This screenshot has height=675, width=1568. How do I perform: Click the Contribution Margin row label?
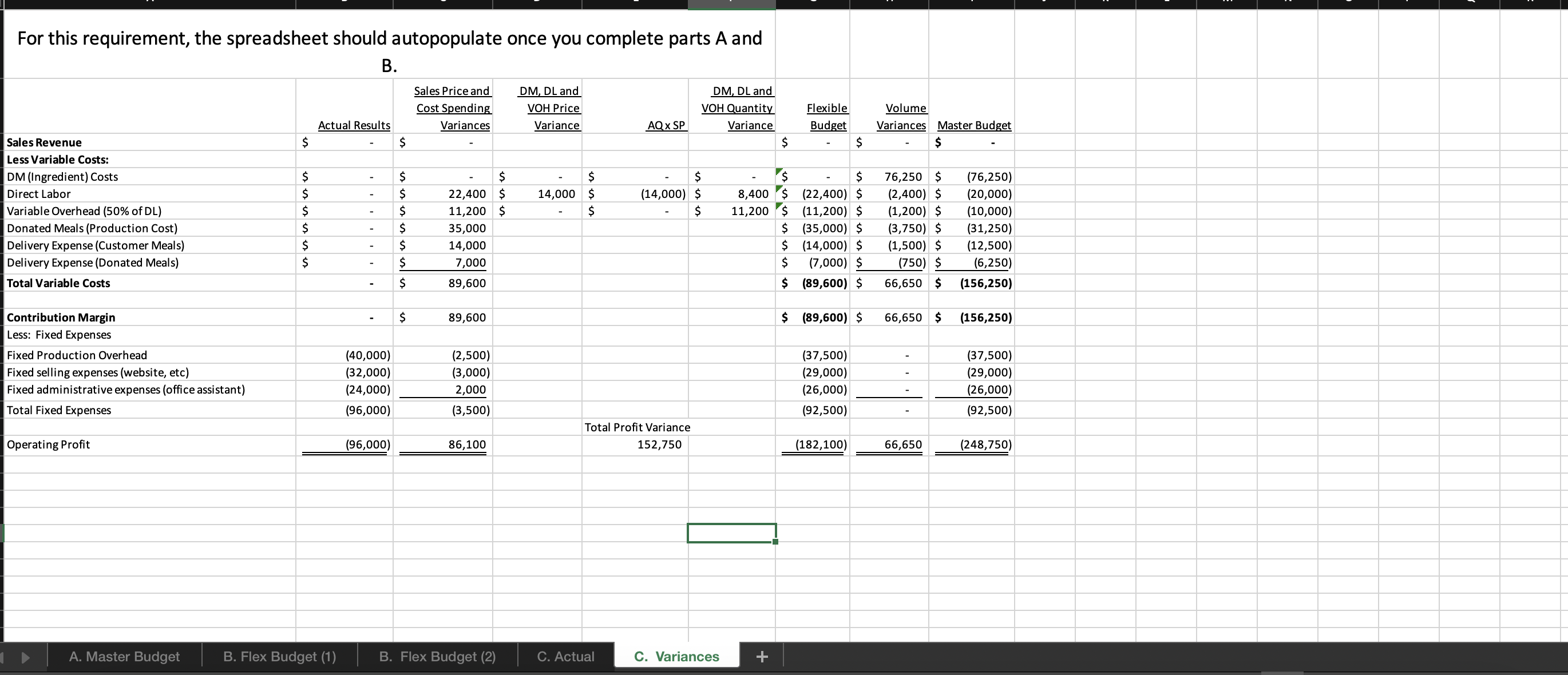pyautogui.click(x=61, y=317)
